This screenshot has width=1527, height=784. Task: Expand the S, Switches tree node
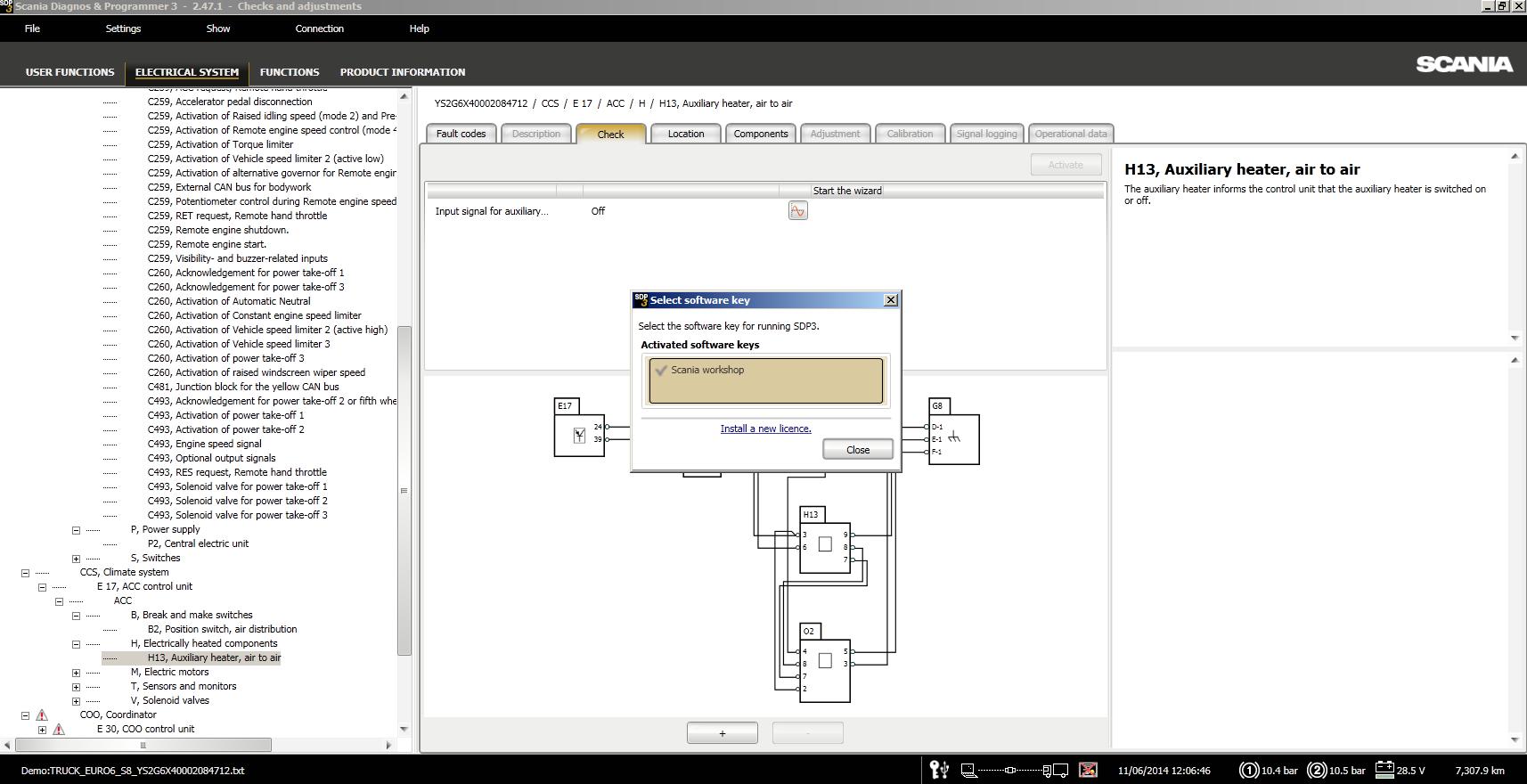click(76, 559)
